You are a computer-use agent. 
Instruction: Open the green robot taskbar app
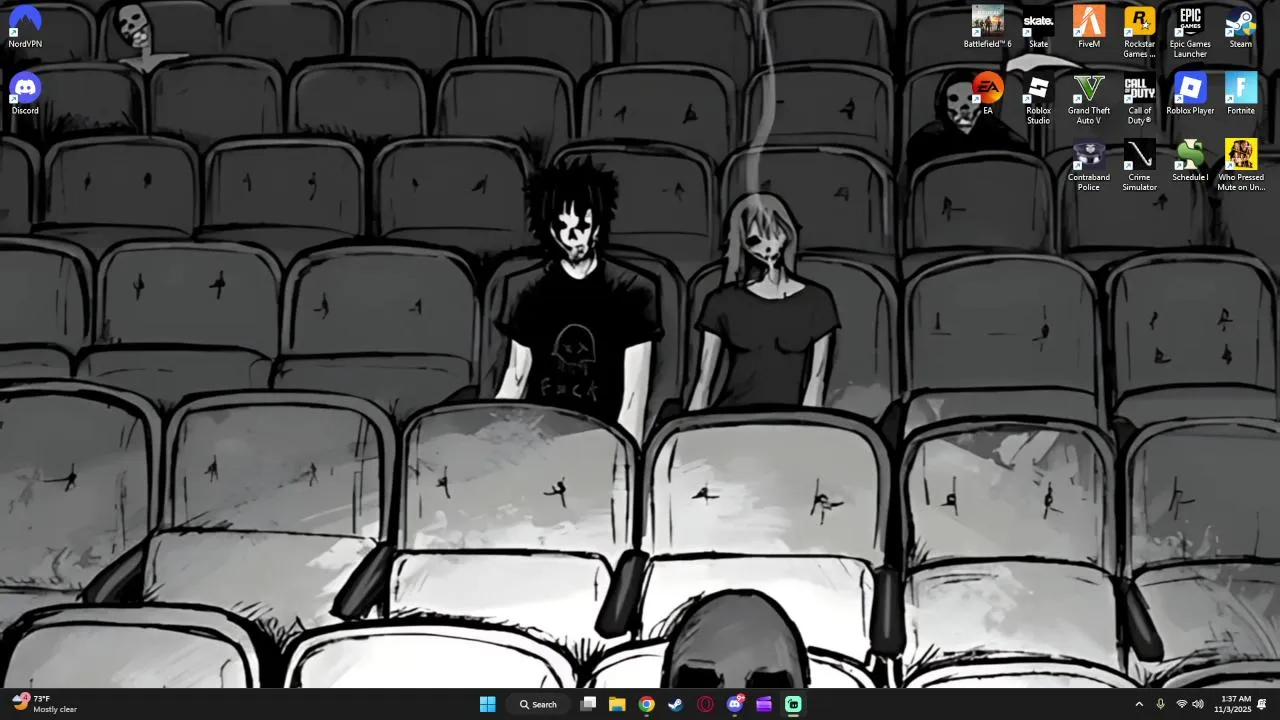(x=793, y=704)
